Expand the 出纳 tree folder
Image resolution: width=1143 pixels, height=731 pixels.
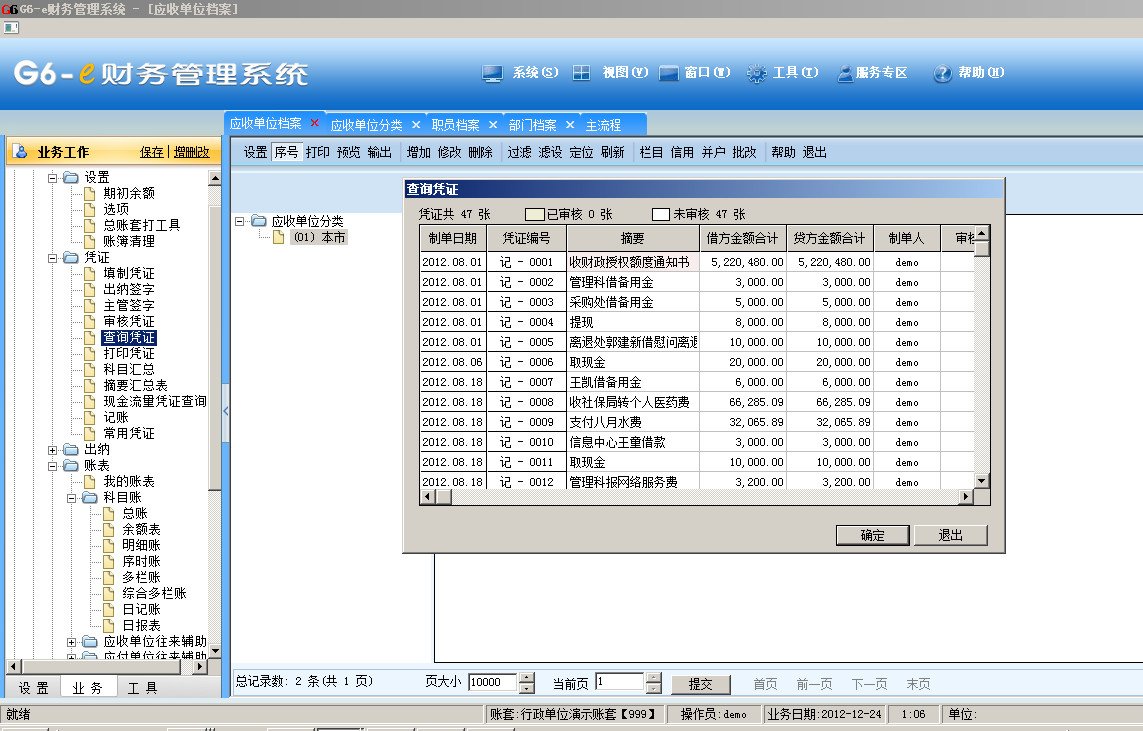[53, 450]
